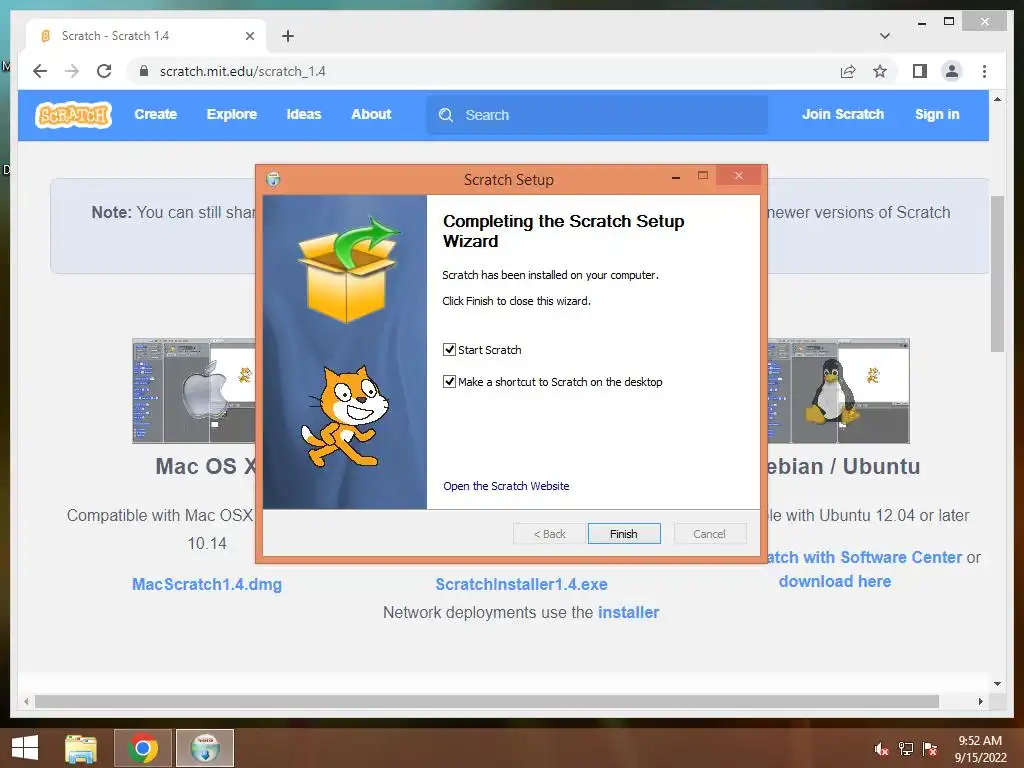Open the Create menu item on Scratch site
The image size is (1024, 768).
coord(155,114)
